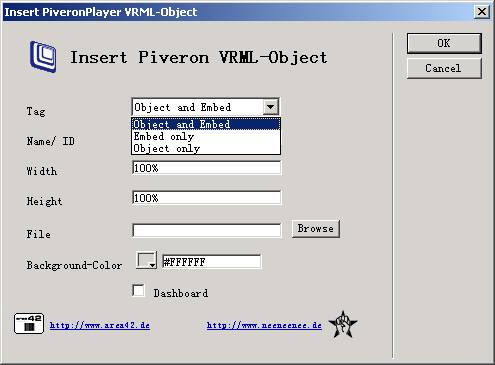Choose 'Object only' from the Tag list
The width and height of the screenshot is (495, 365).
[206, 148]
